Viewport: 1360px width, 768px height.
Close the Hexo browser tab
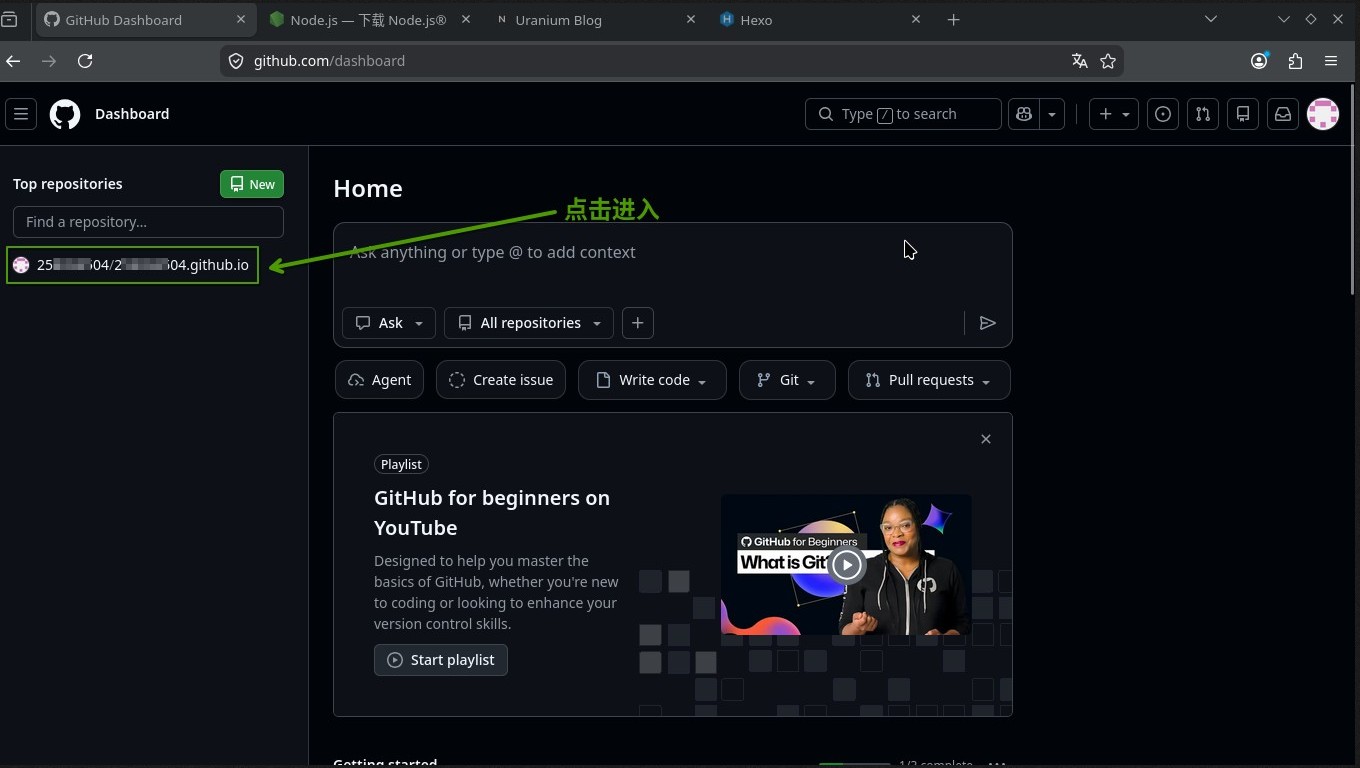pos(916,19)
